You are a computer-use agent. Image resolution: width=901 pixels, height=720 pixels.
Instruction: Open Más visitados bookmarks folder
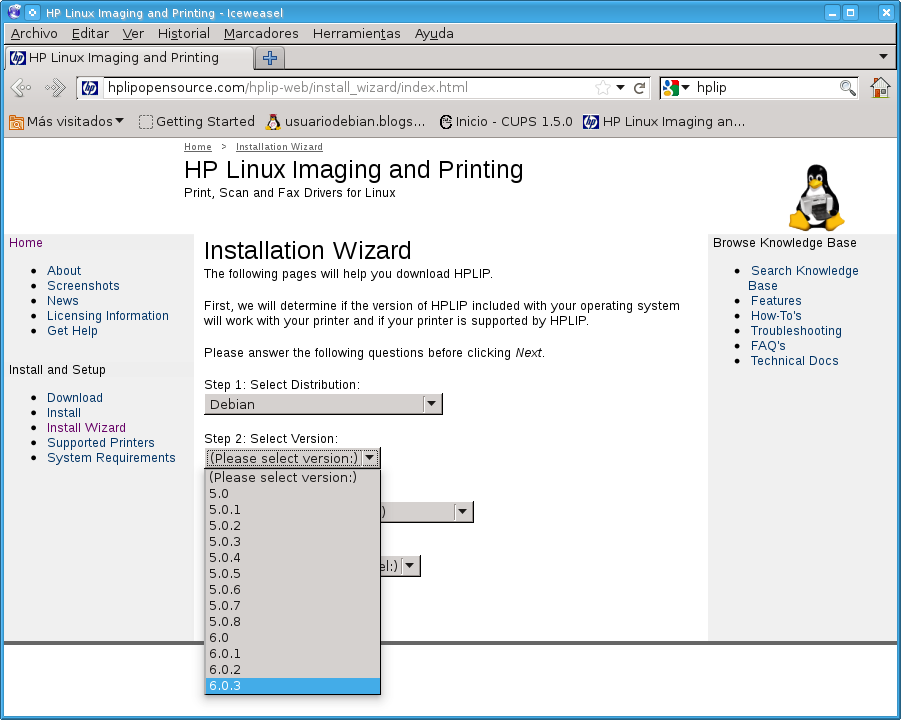pyautogui.click(x=66, y=121)
